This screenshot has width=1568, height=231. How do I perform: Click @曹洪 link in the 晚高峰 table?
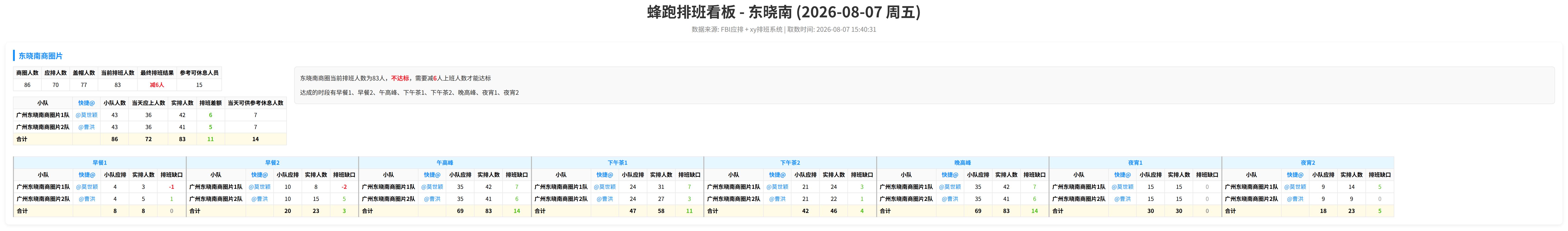[x=950, y=199]
